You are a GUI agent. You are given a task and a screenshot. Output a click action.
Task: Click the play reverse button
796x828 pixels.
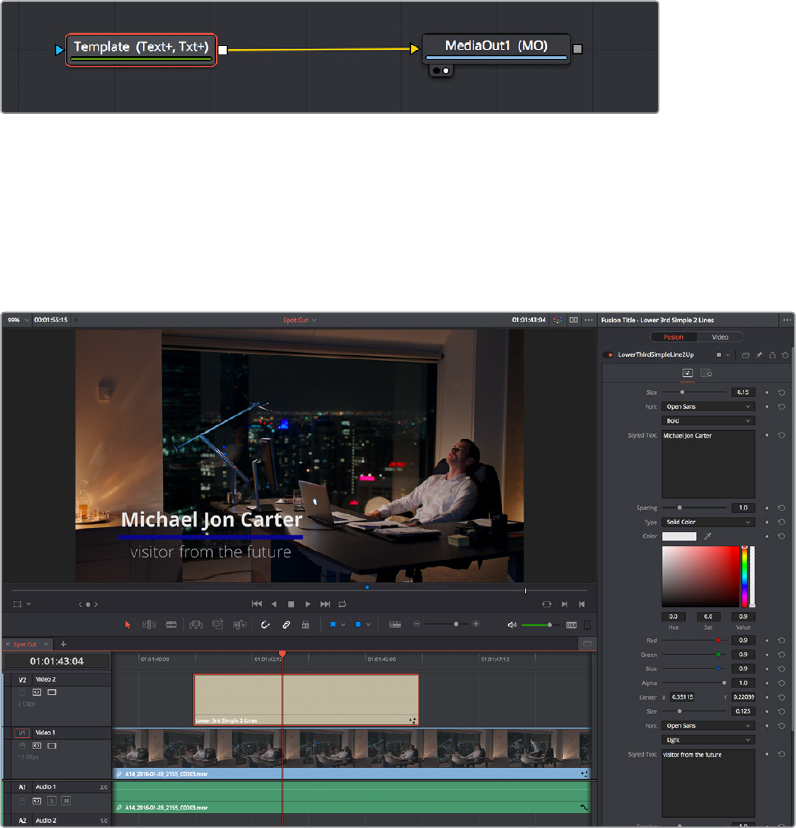coord(274,604)
